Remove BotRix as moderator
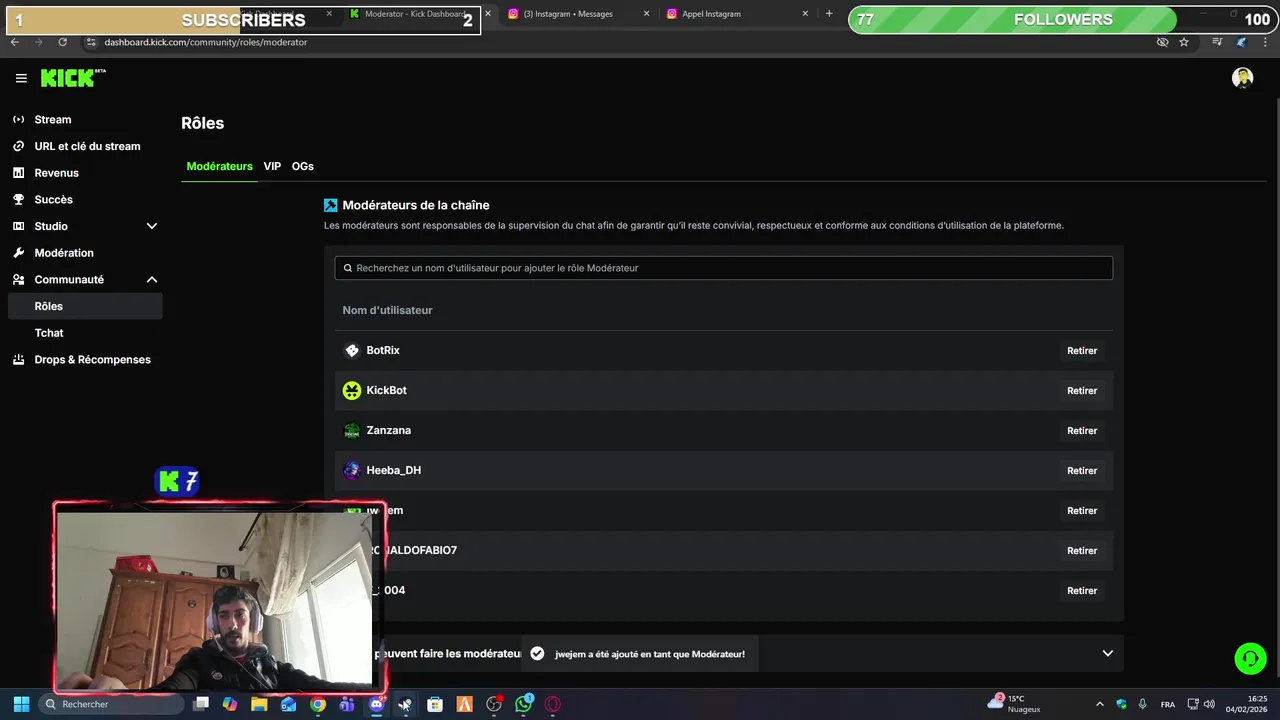 click(x=1082, y=351)
